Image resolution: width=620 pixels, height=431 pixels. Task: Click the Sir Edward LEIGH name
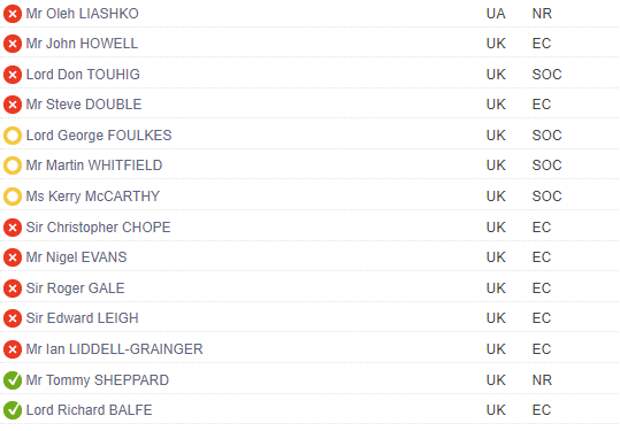click(x=82, y=318)
